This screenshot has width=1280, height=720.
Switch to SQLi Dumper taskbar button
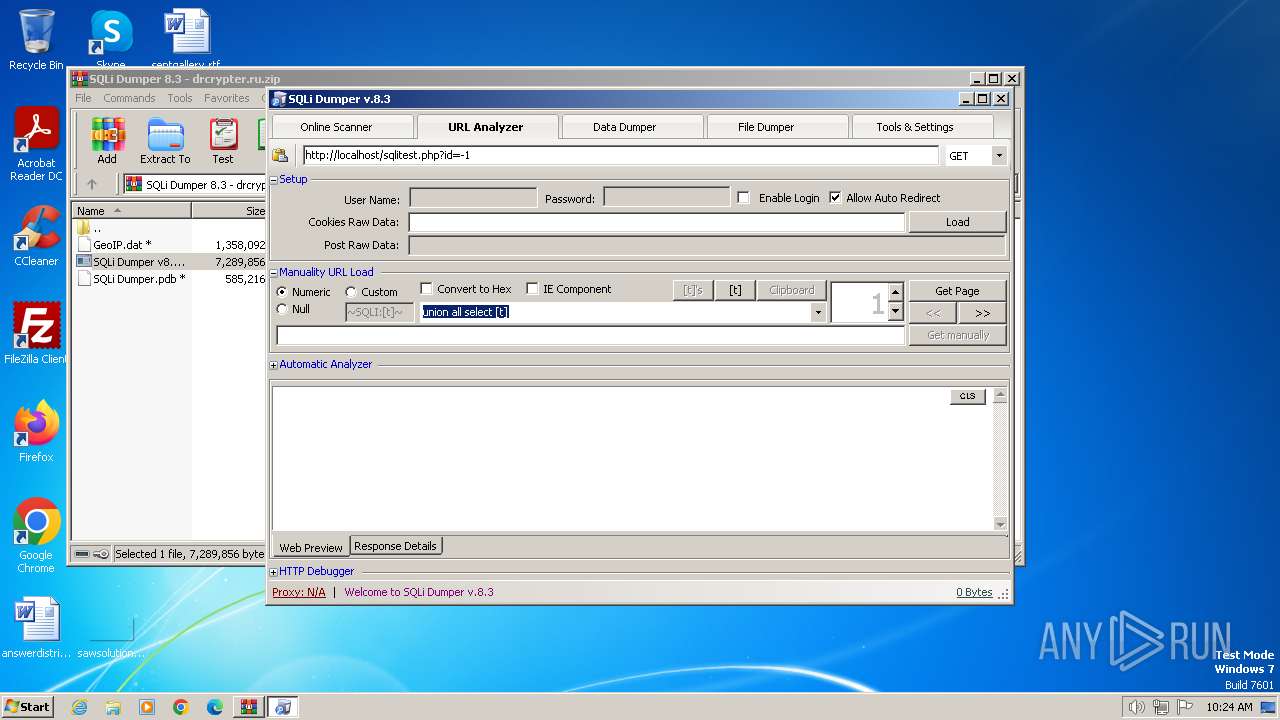point(283,707)
